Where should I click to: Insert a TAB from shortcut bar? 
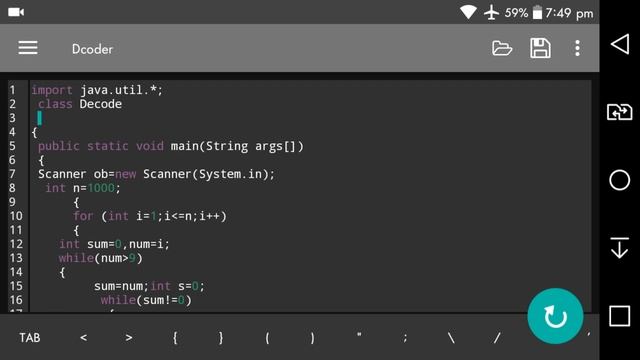point(30,338)
